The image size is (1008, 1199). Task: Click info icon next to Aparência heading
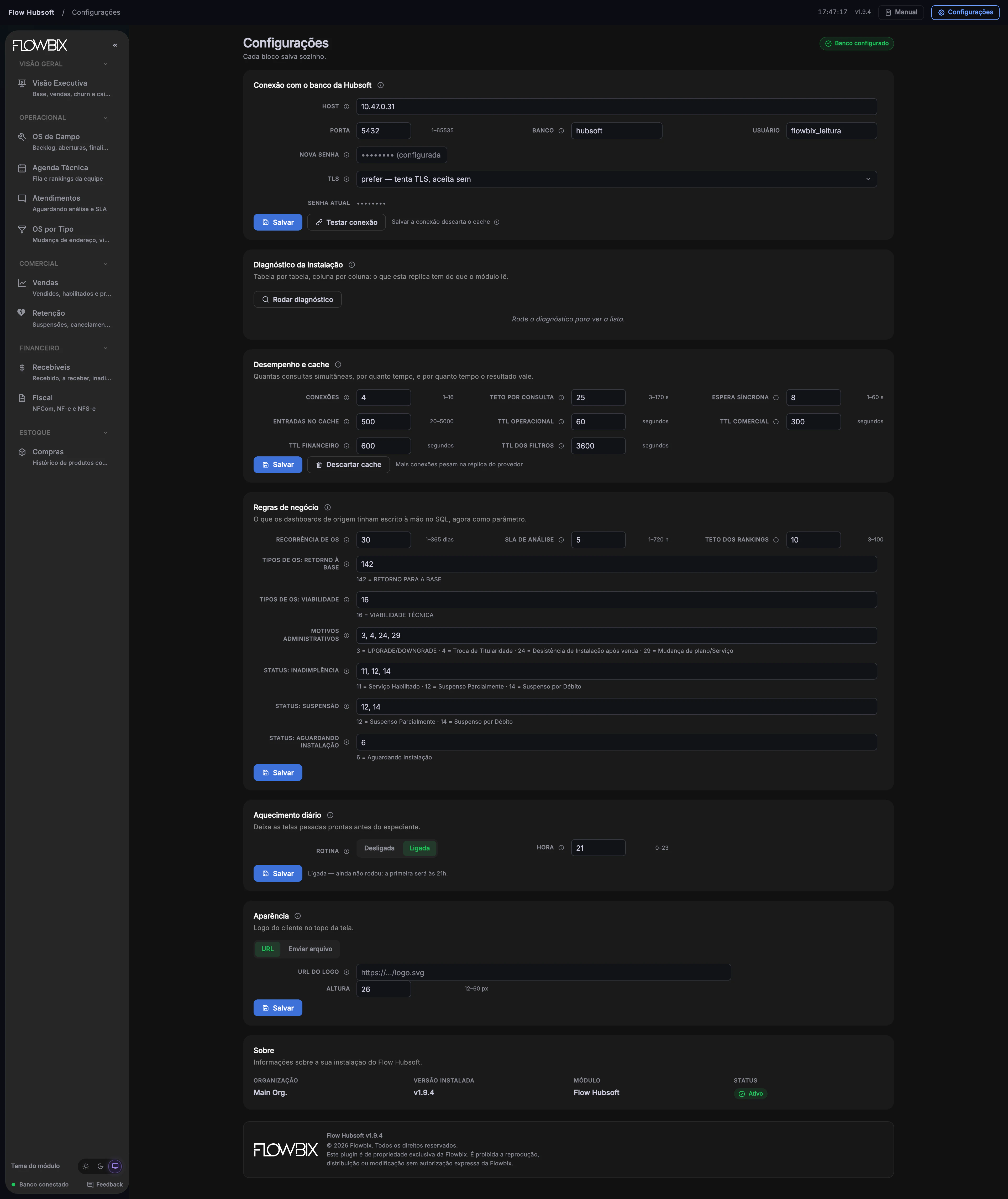coord(298,916)
